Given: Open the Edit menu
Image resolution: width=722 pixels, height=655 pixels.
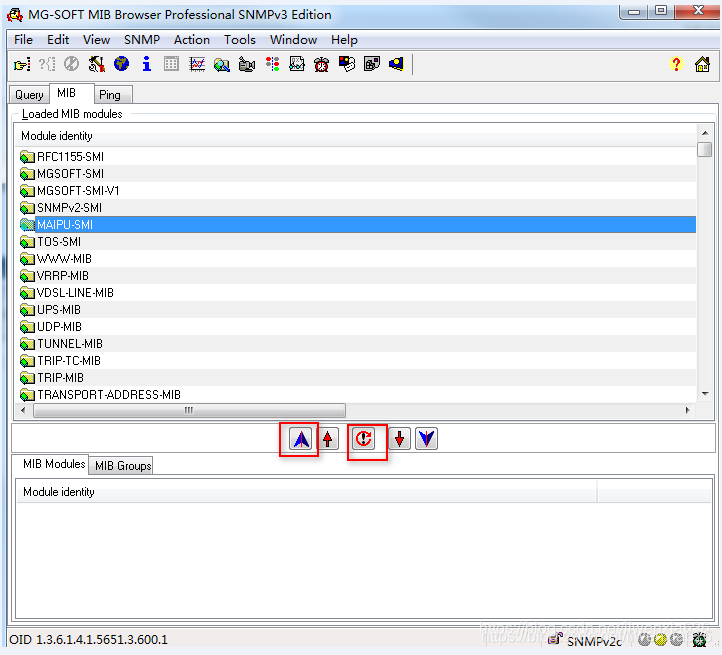Looking at the screenshot, I should tap(58, 40).
